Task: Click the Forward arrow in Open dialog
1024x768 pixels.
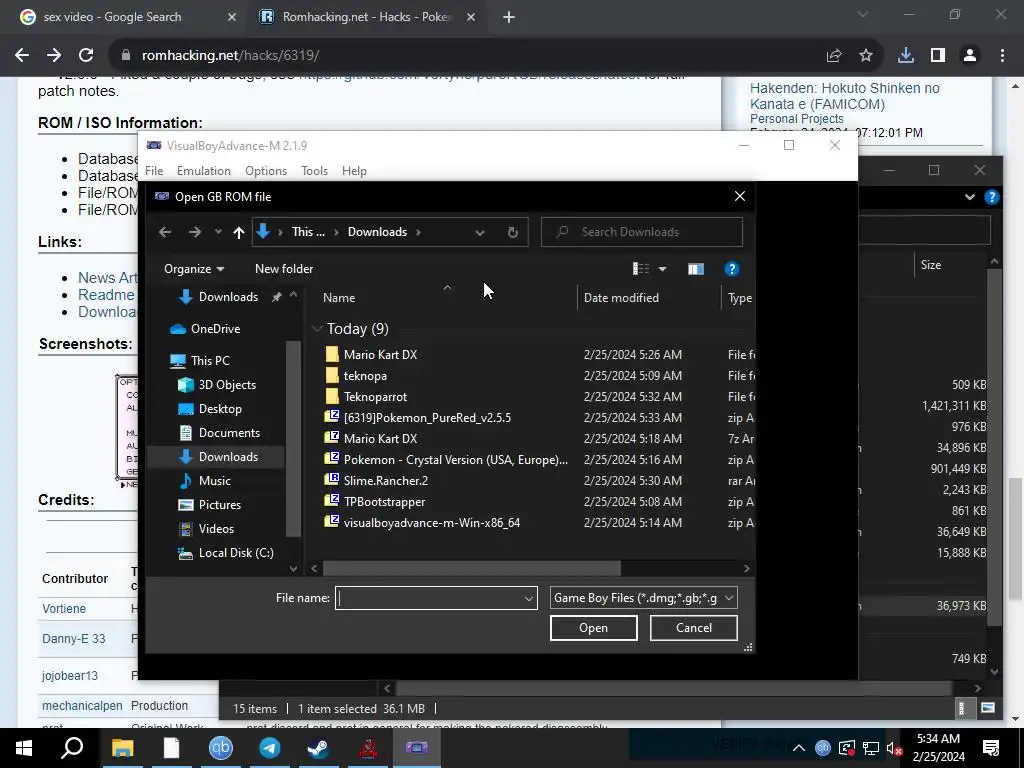Action: [195, 232]
